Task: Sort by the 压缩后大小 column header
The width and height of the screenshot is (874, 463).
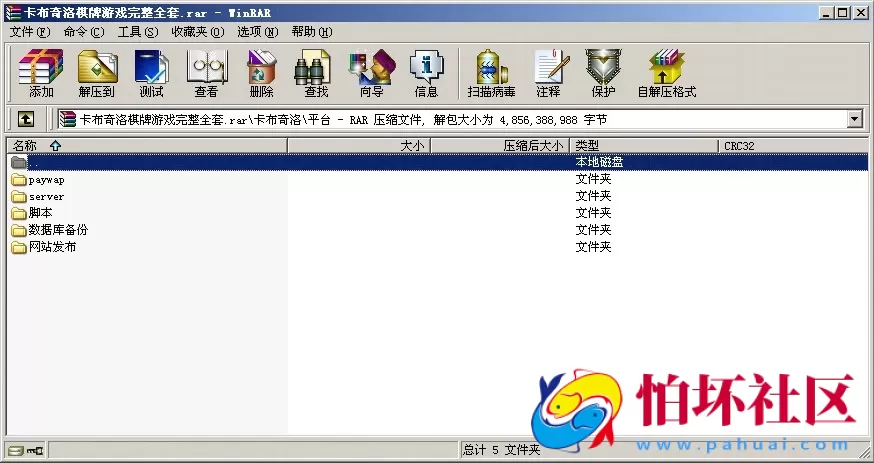Action: pyautogui.click(x=500, y=146)
